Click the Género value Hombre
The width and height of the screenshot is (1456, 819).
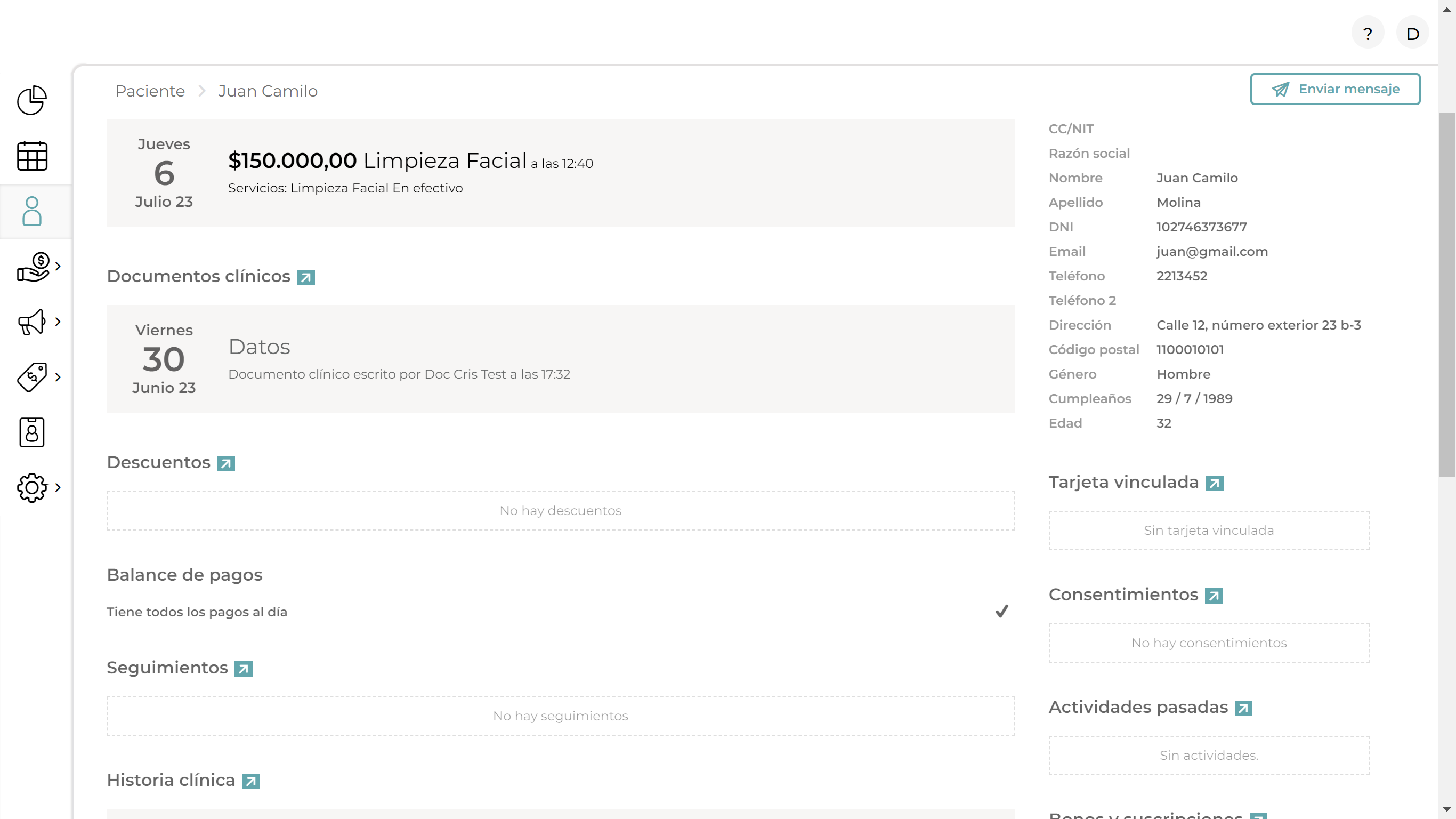(1183, 374)
